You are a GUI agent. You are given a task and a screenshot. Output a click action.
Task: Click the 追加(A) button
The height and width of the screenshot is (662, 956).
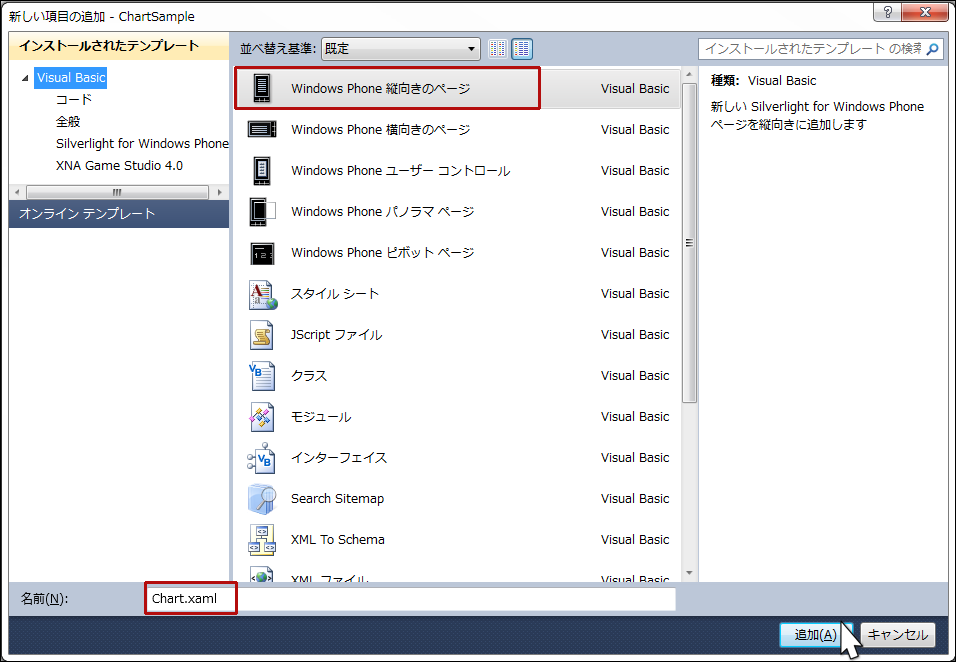coord(815,635)
